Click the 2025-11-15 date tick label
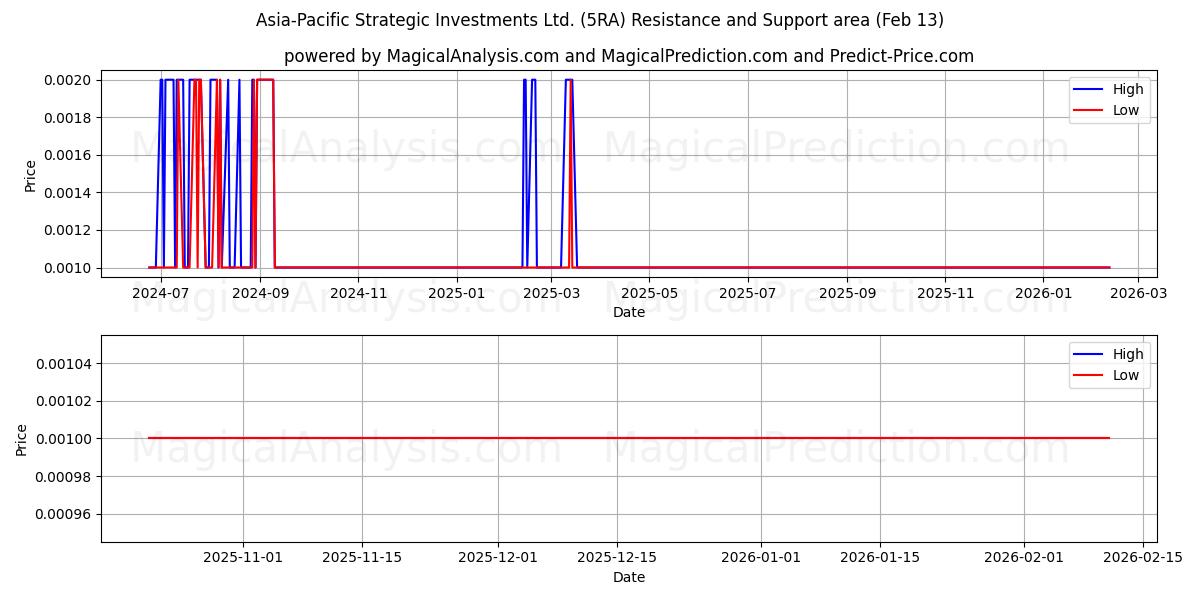This screenshot has height=600, width=1200. pos(362,559)
